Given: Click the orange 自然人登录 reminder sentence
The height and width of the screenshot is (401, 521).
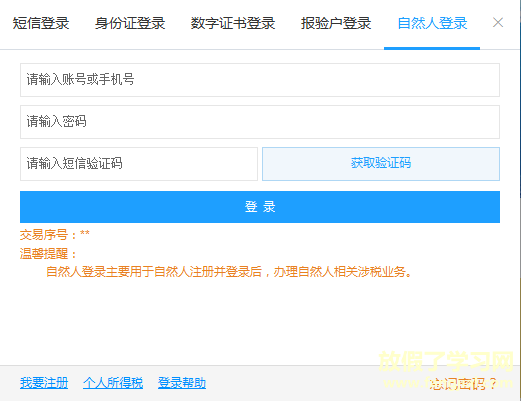Looking at the screenshot, I should (229, 272).
